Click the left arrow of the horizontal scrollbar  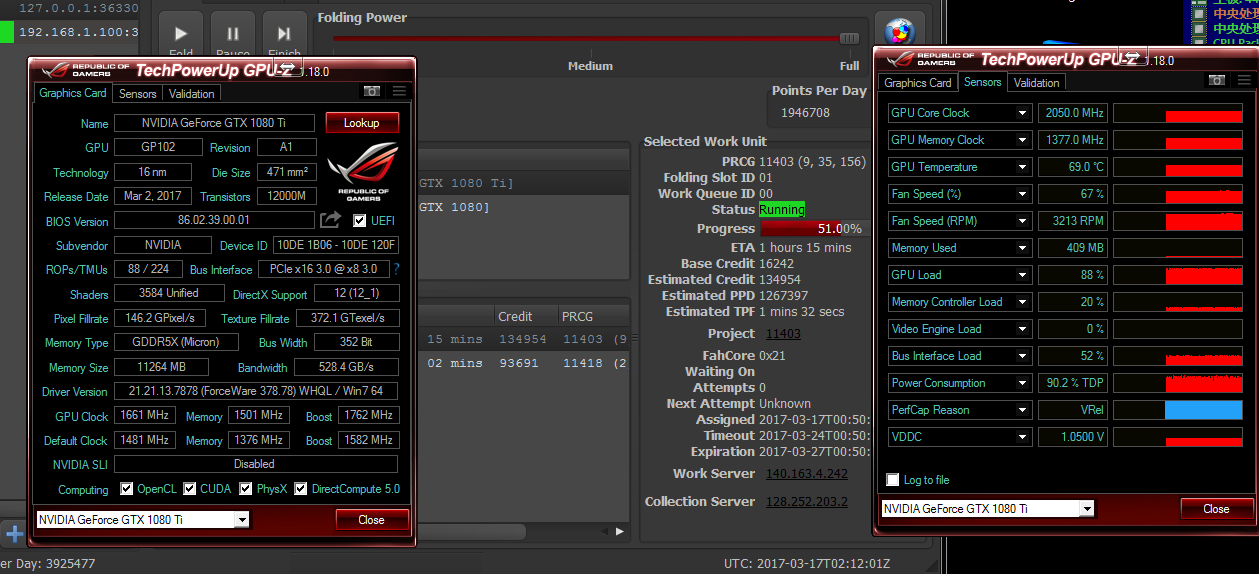[605, 531]
